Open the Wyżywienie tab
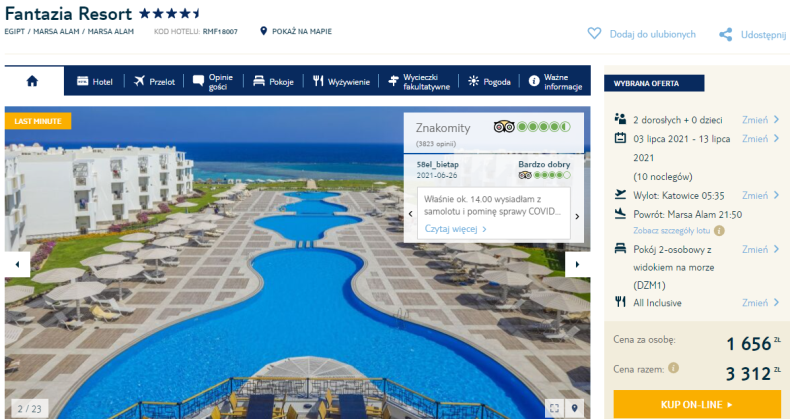Image resolution: width=790 pixels, height=419 pixels. [x=341, y=82]
